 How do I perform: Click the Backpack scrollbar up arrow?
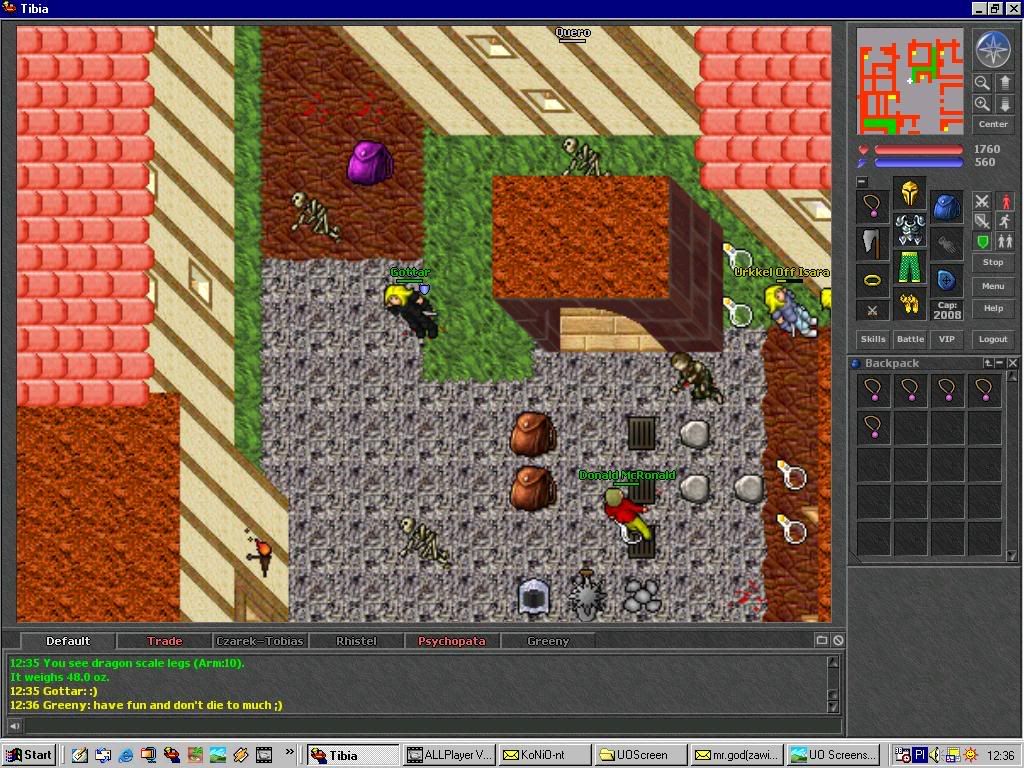[x=1012, y=377]
